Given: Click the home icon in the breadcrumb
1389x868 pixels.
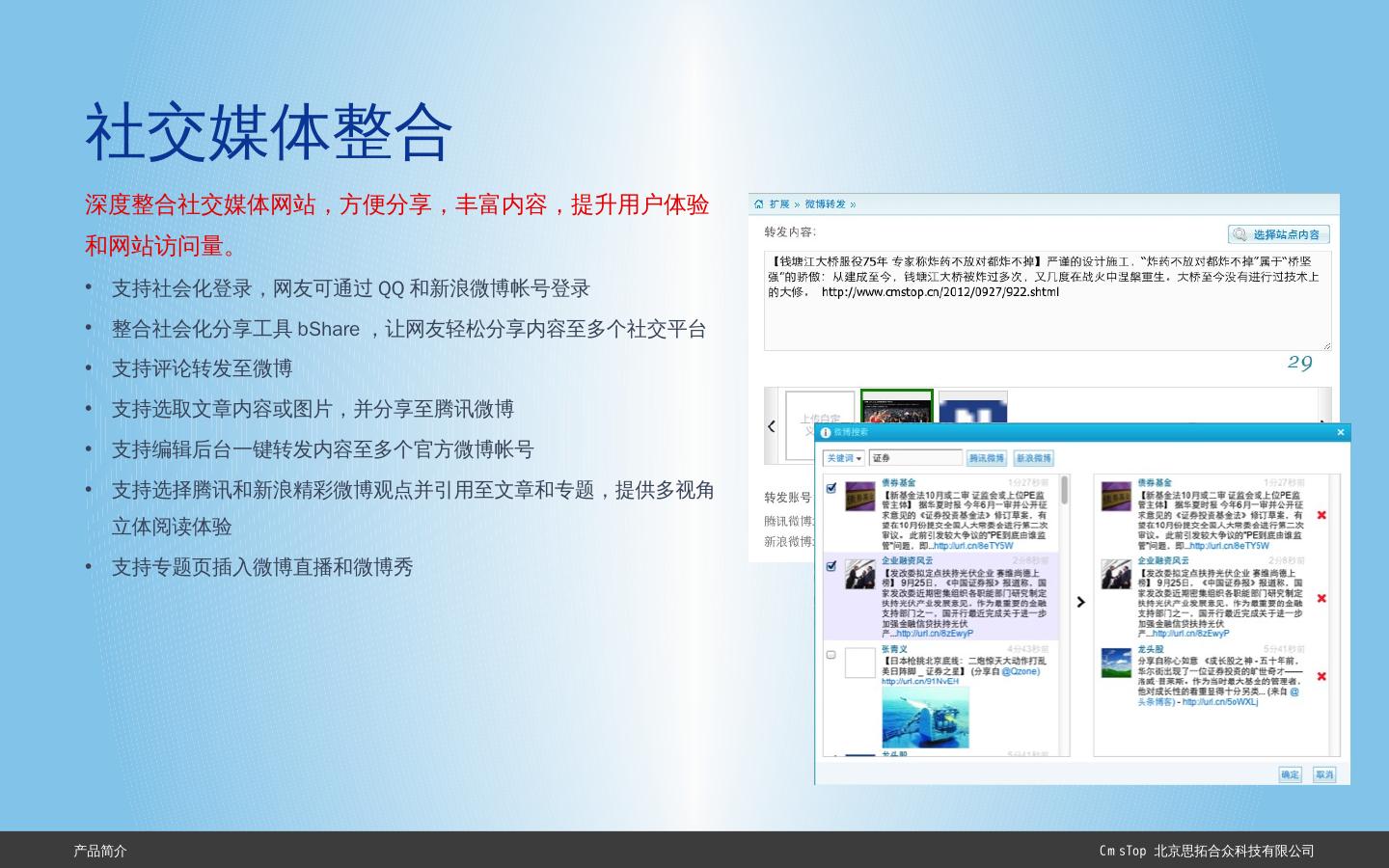Looking at the screenshot, I should click(759, 203).
